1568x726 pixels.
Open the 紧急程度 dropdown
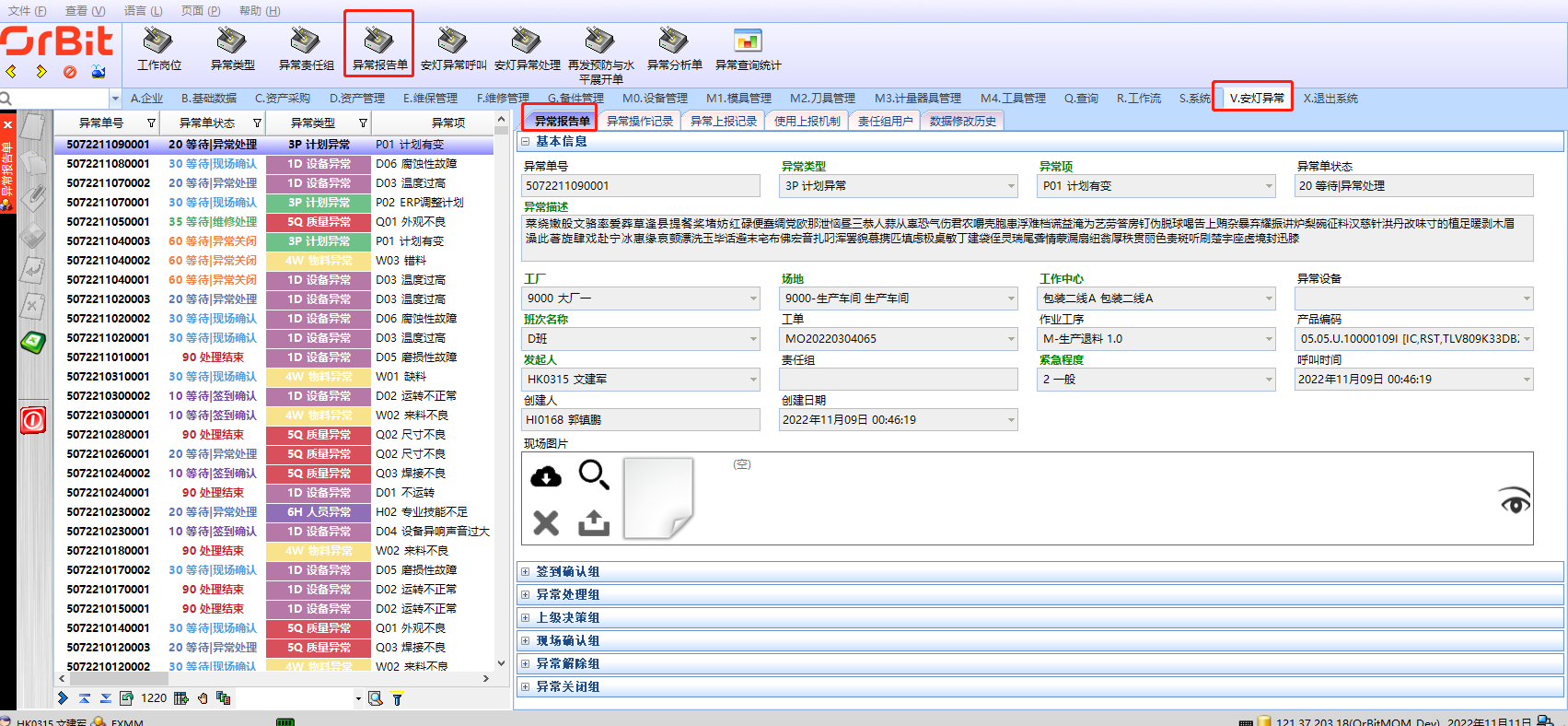point(1268,380)
